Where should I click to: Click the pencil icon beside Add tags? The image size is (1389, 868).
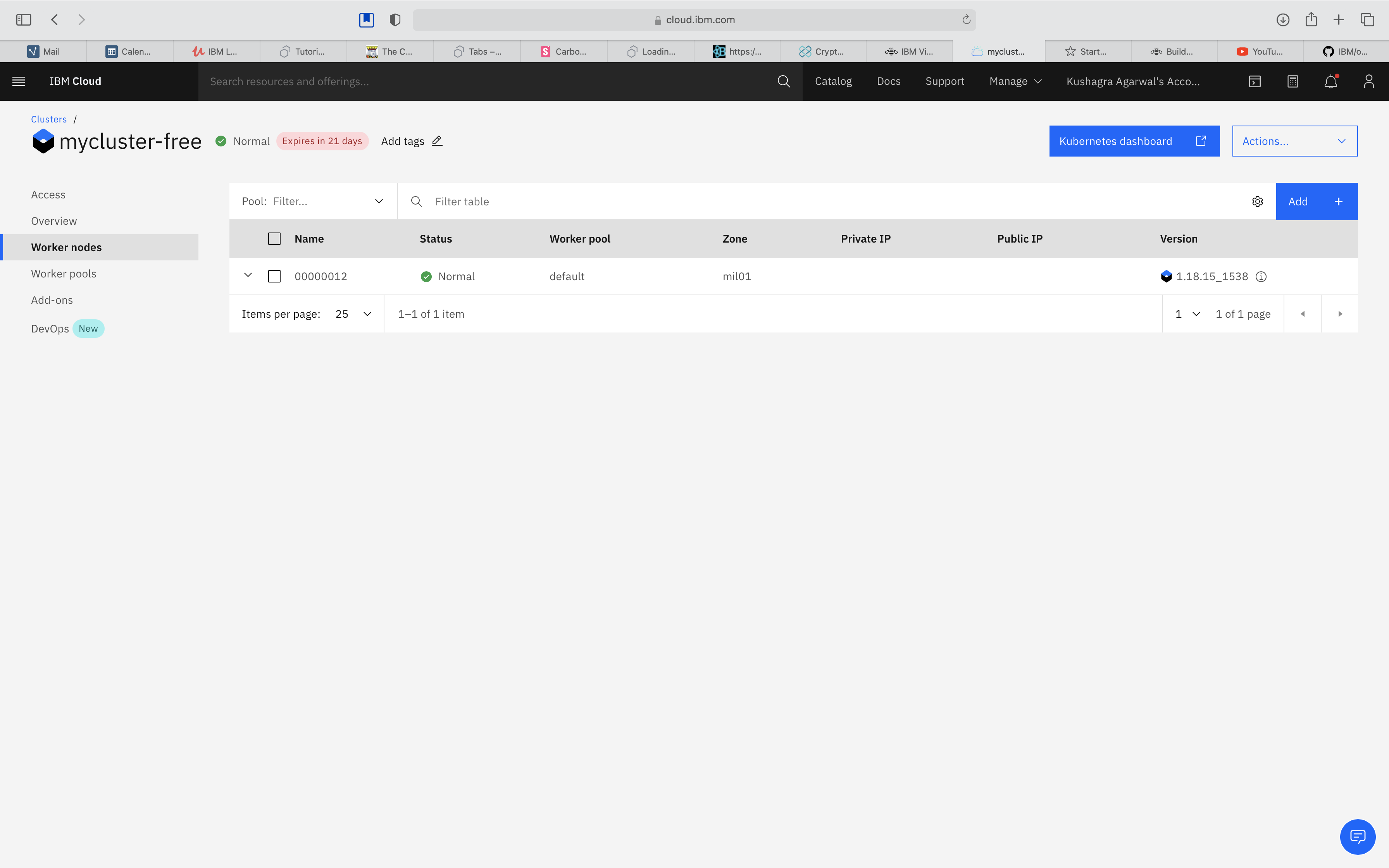[x=437, y=141]
